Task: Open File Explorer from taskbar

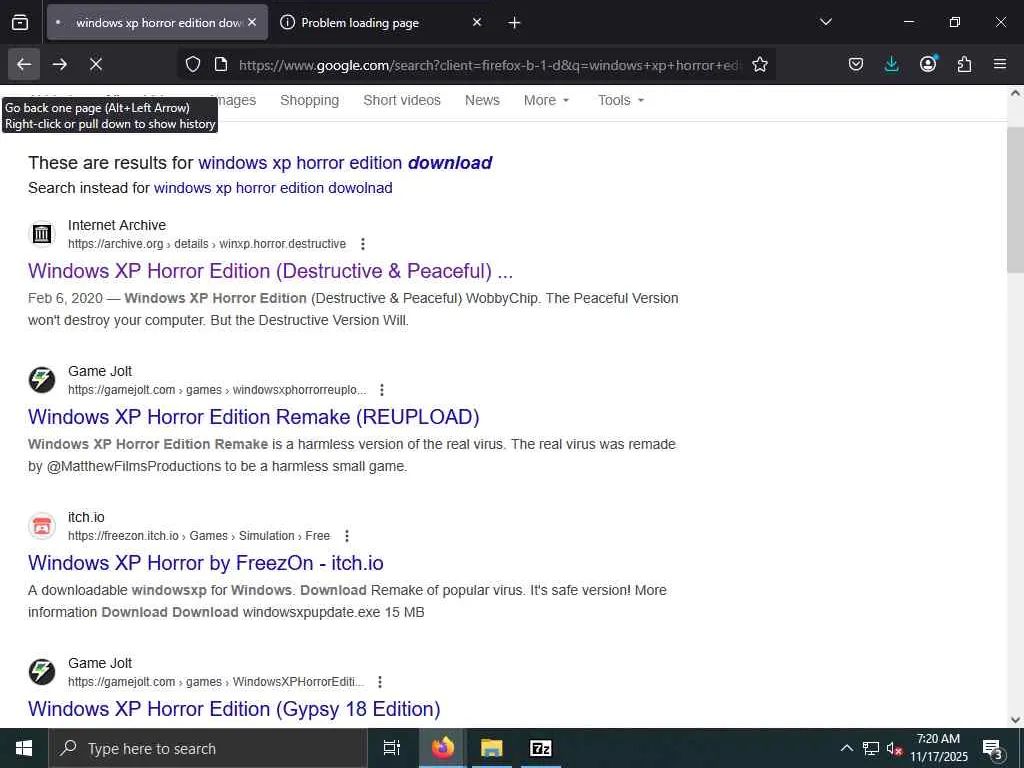Action: [492, 748]
